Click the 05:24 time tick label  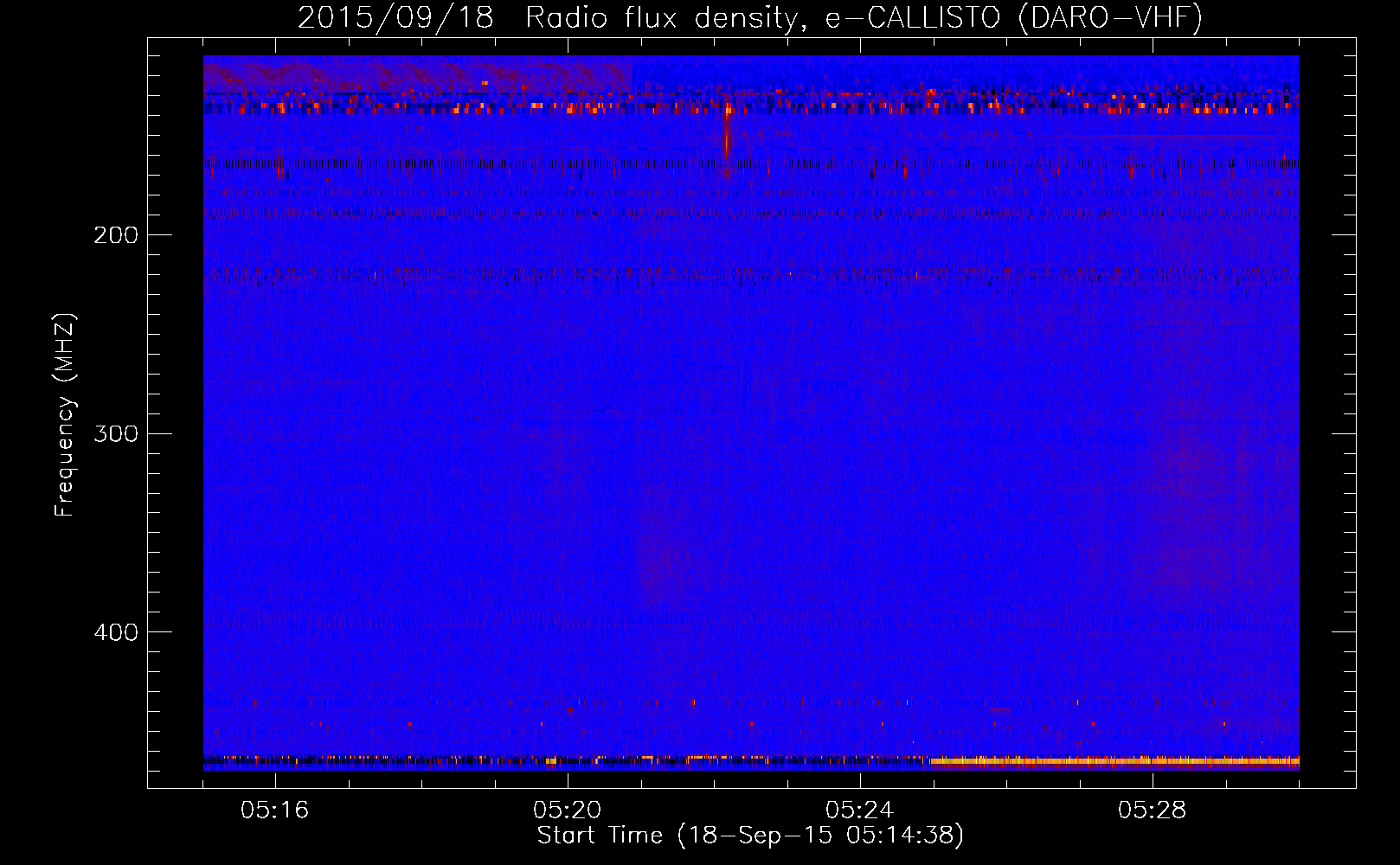(x=860, y=811)
